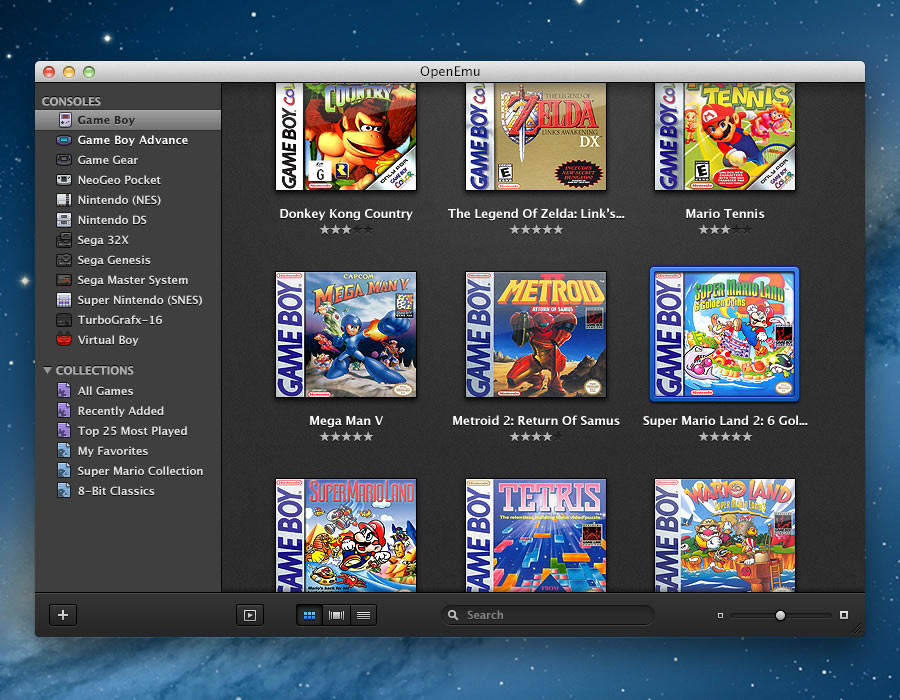Click the Super Nintendo (SNES) icon
Screen dimensions: 900x700
(64, 300)
